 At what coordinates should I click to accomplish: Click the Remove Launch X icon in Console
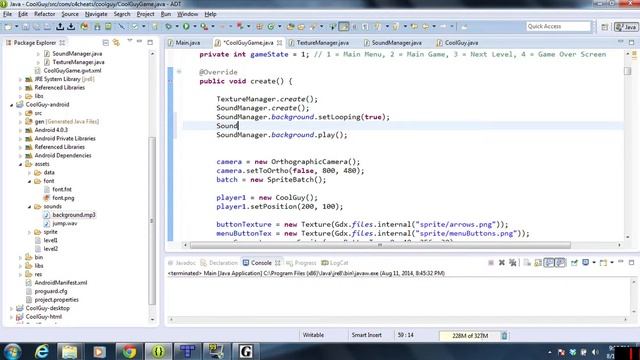click(x=502, y=263)
